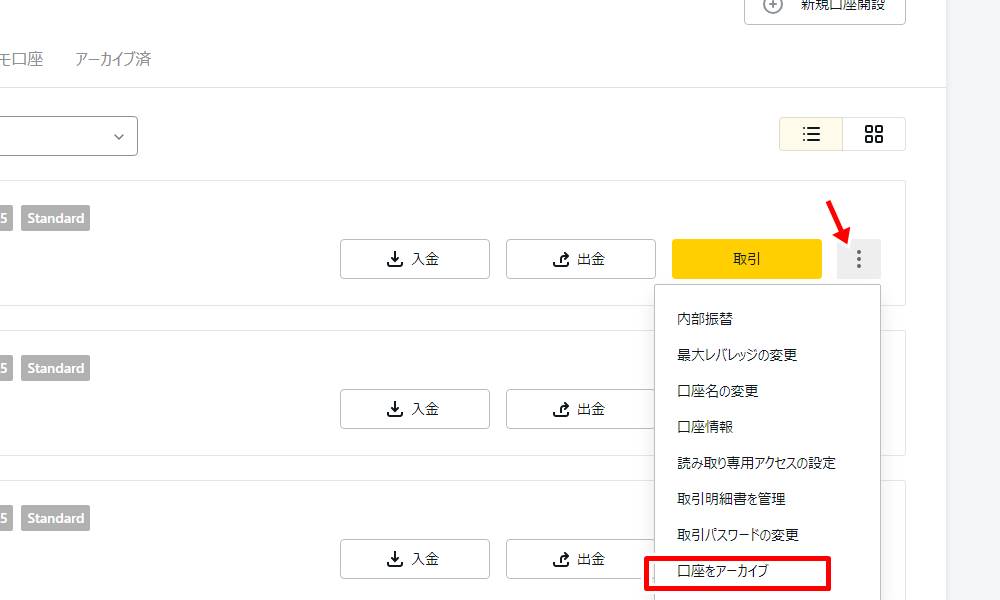
Task: Select 口座名の変更 menu entry
Action: [x=718, y=391]
